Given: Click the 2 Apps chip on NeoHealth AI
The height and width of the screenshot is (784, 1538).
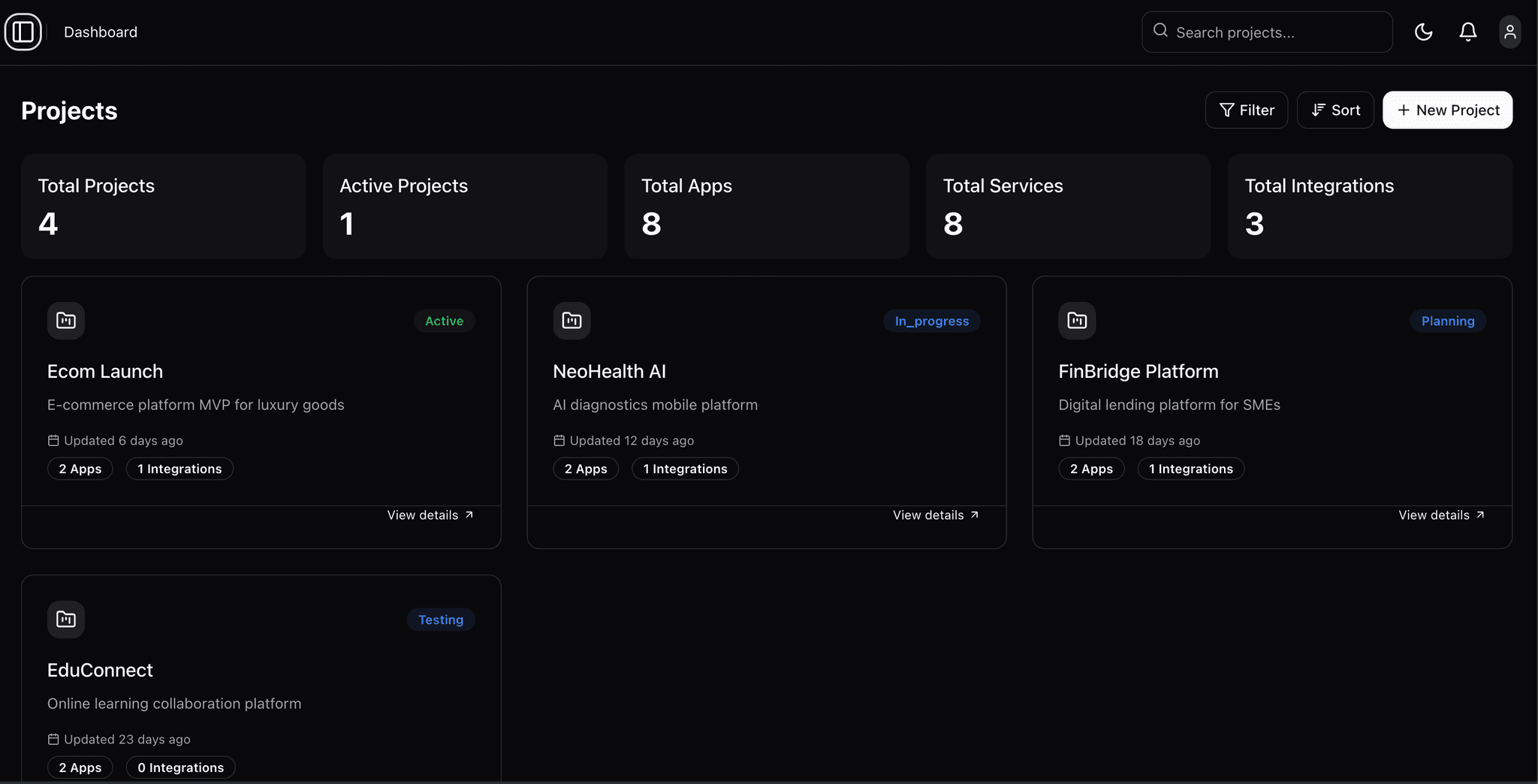Looking at the screenshot, I should (x=586, y=469).
